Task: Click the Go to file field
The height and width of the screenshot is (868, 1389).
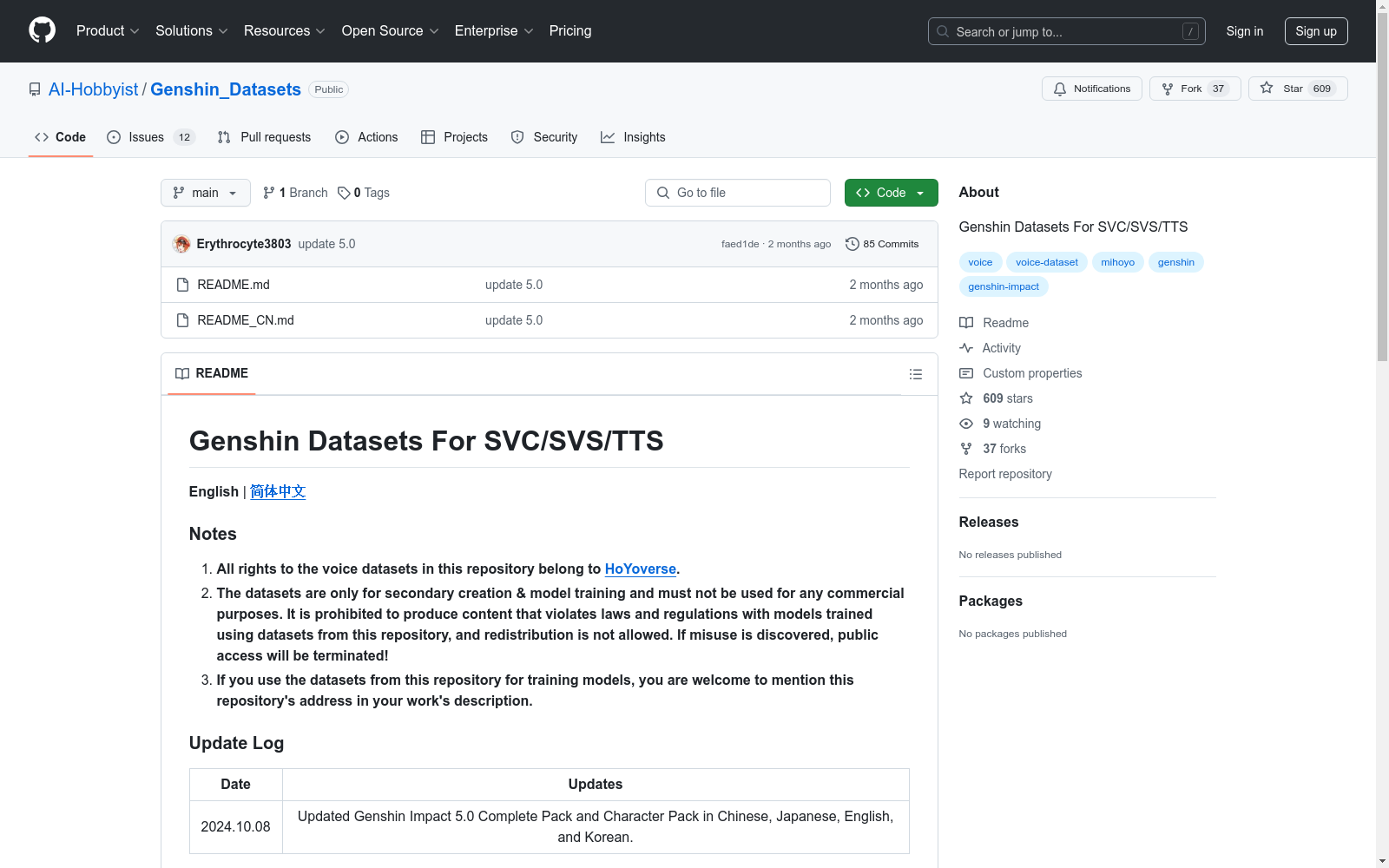Action: click(x=738, y=193)
